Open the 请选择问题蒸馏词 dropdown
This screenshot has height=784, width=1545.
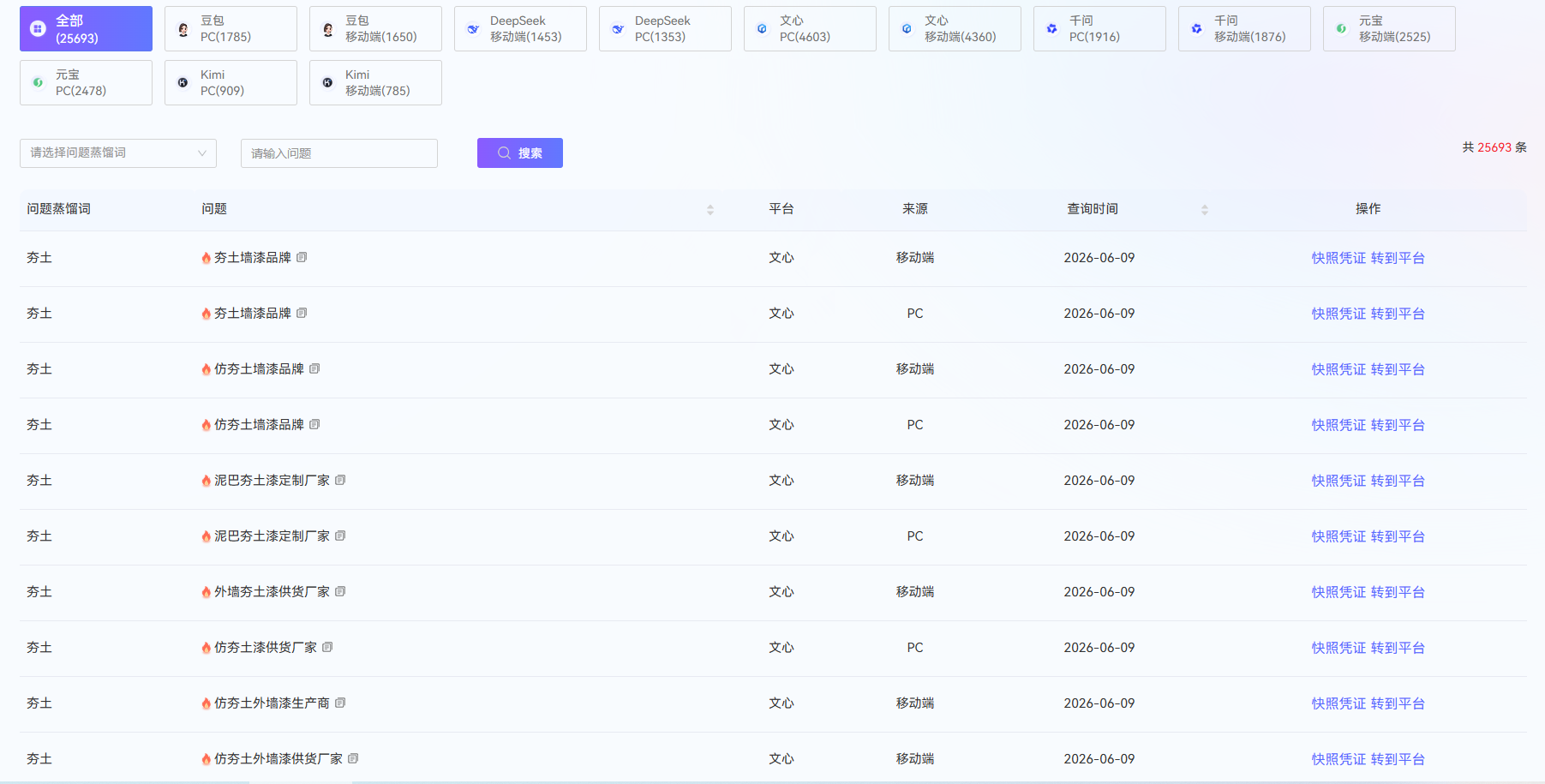click(118, 153)
